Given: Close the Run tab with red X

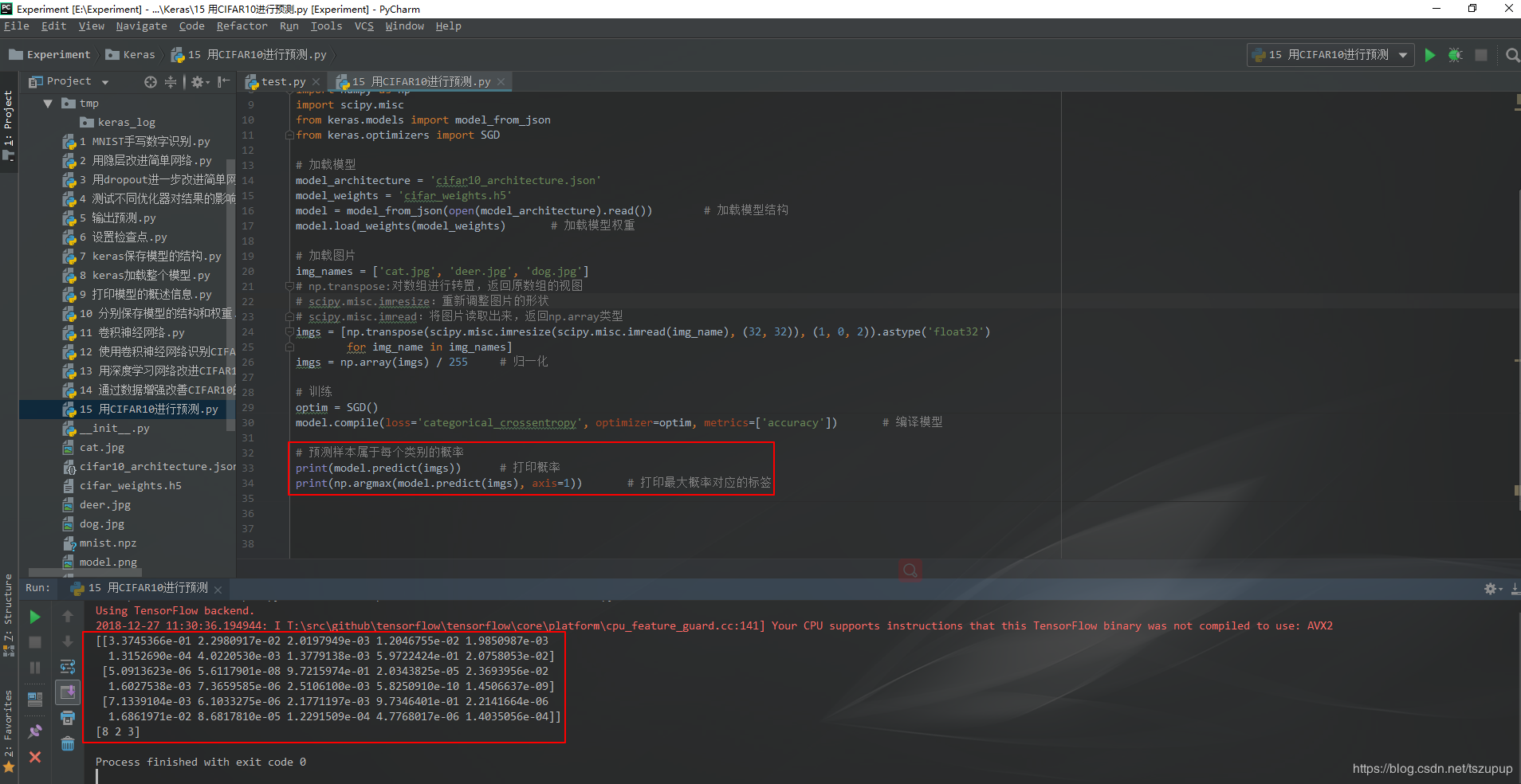Looking at the screenshot, I should click(35, 757).
